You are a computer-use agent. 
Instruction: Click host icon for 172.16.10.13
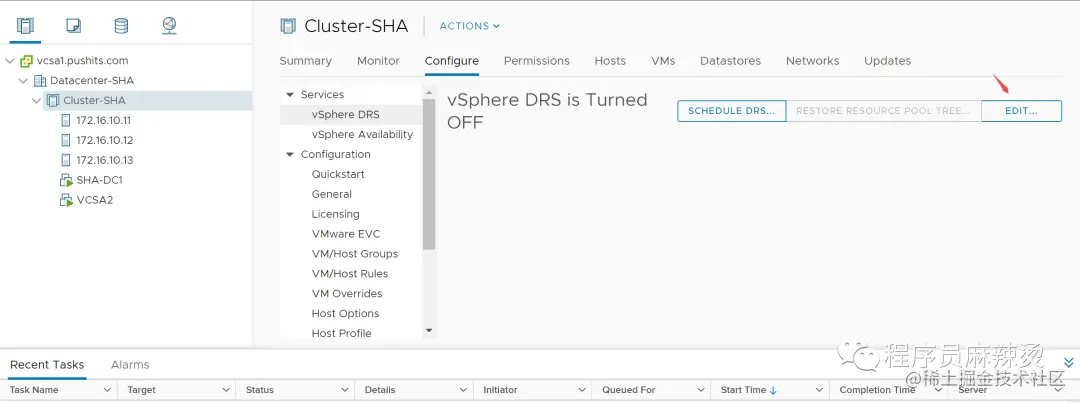tap(66, 161)
